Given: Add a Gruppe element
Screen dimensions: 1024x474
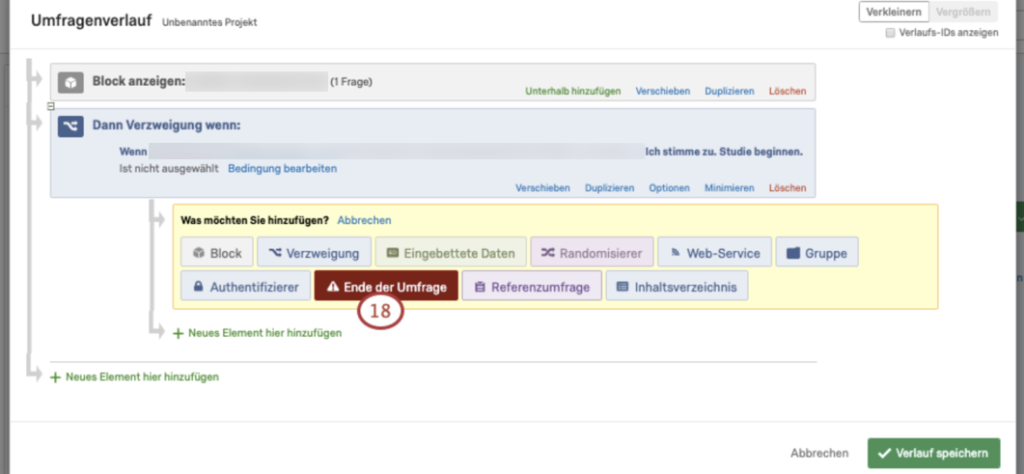Looking at the screenshot, I should (x=817, y=253).
